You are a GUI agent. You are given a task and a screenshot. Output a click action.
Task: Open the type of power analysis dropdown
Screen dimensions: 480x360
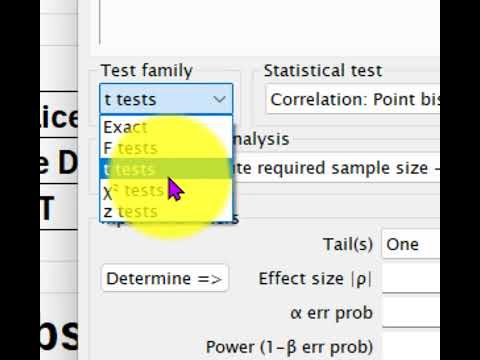(x=336, y=168)
